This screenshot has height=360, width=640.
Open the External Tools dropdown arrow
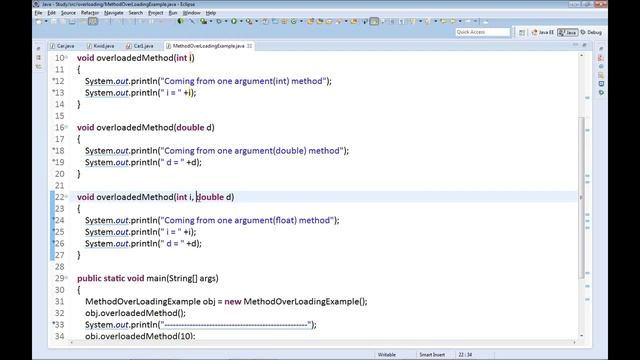pyautogui.click(x=256, y=21)
